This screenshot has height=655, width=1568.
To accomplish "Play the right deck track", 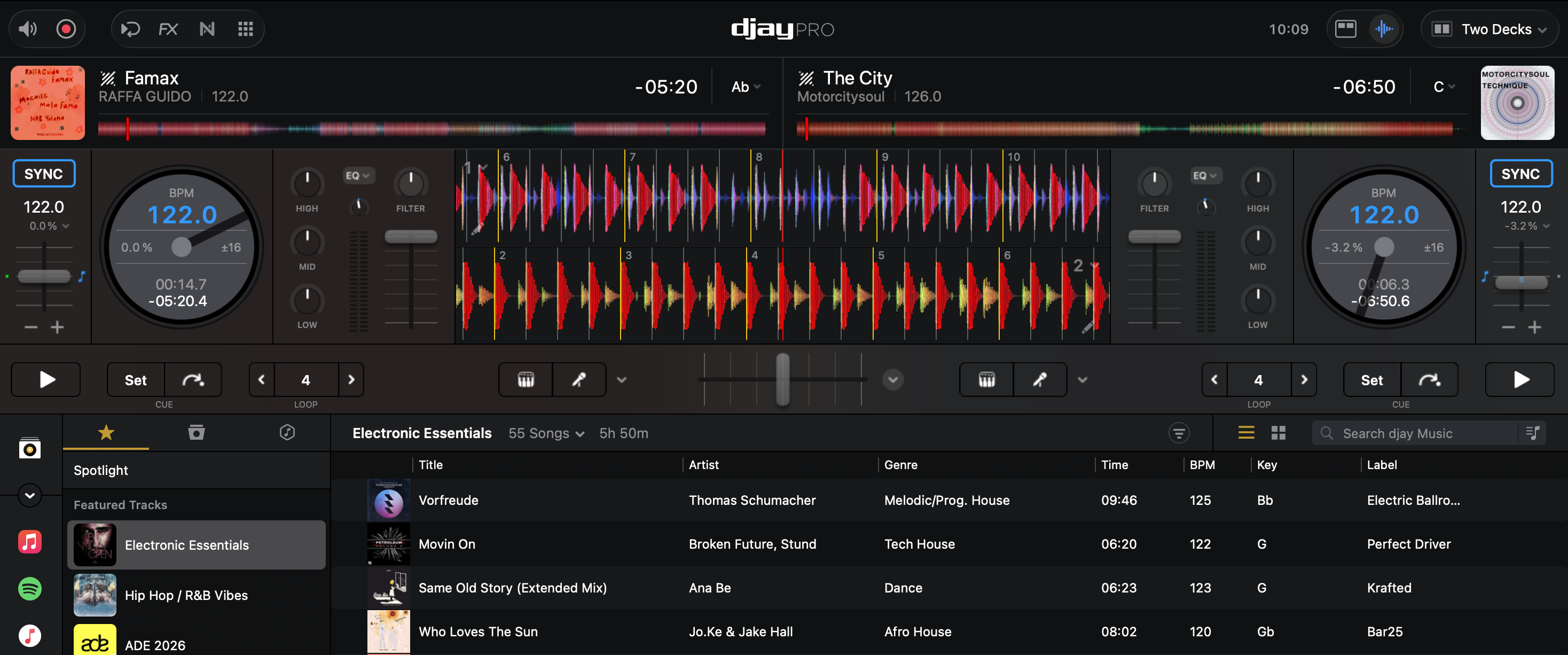I will (x=1520, y=380).
